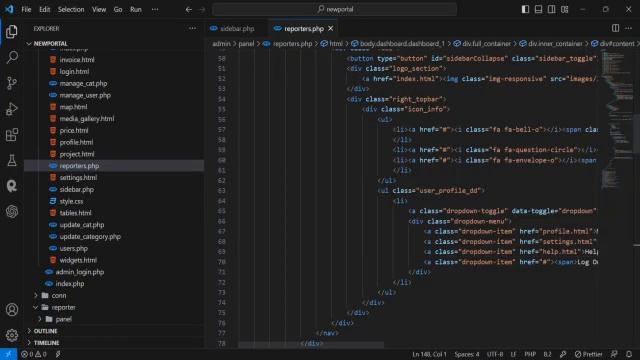The height and width of the screenshot is (360, 640).
Task: Open the Accounts menu icon
Action: (12, 309)
